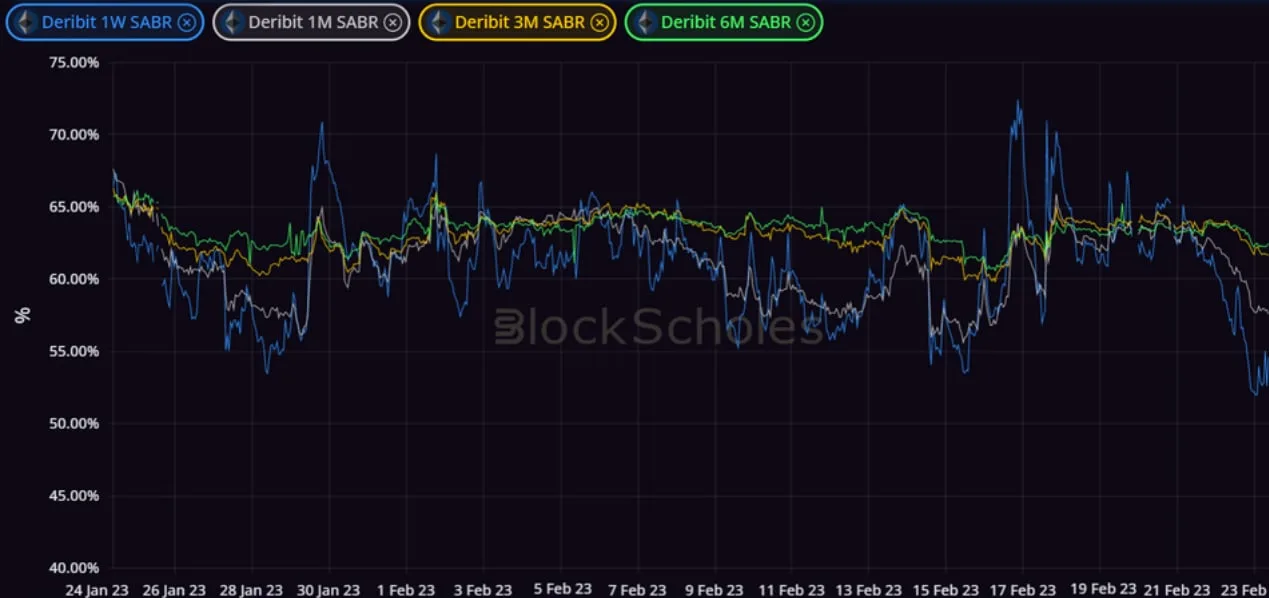Click the 26 Jan 23 date label

[x=172, y=589]
